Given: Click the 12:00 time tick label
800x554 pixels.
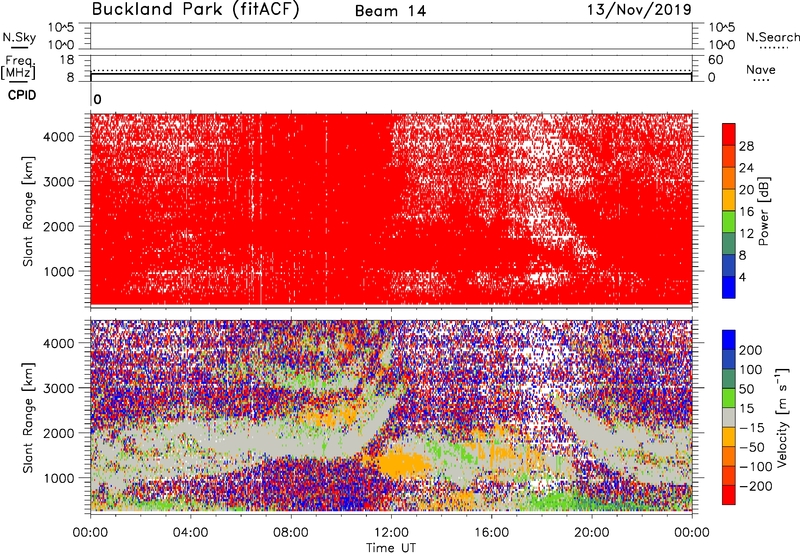Looking at the screenshot, I should [391, 533].
